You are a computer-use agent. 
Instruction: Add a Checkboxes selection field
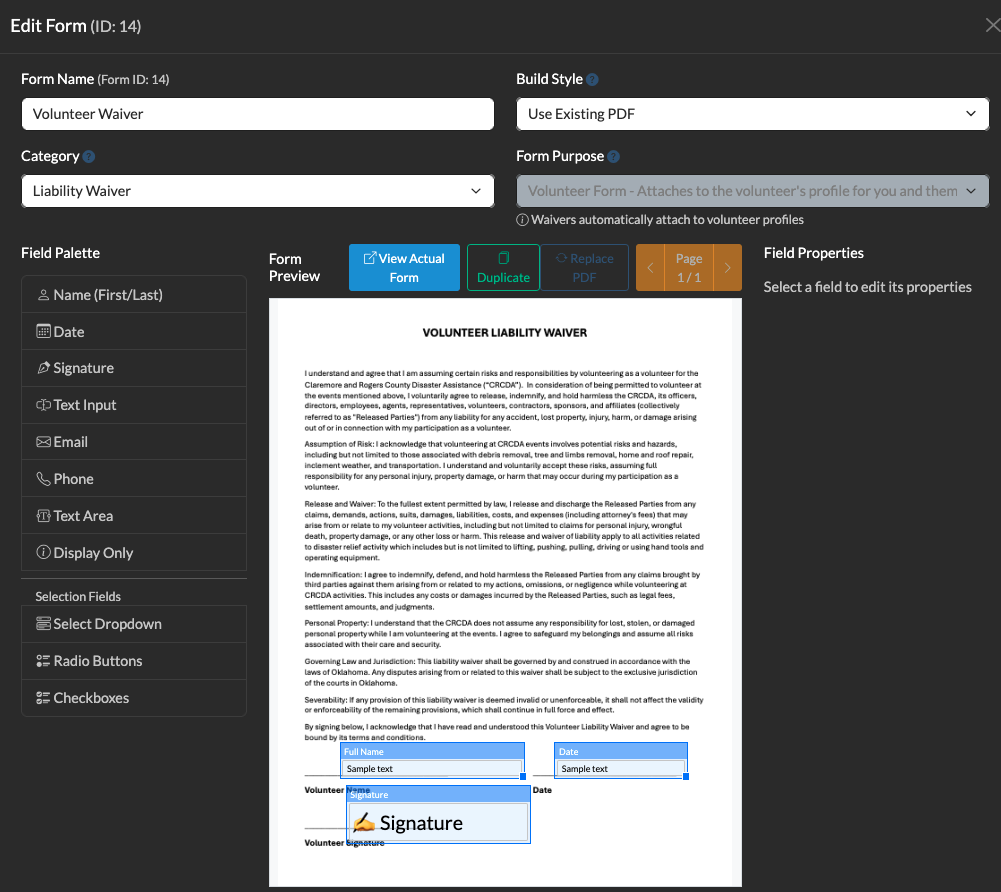pyautogui.click(x=134, y=698)
